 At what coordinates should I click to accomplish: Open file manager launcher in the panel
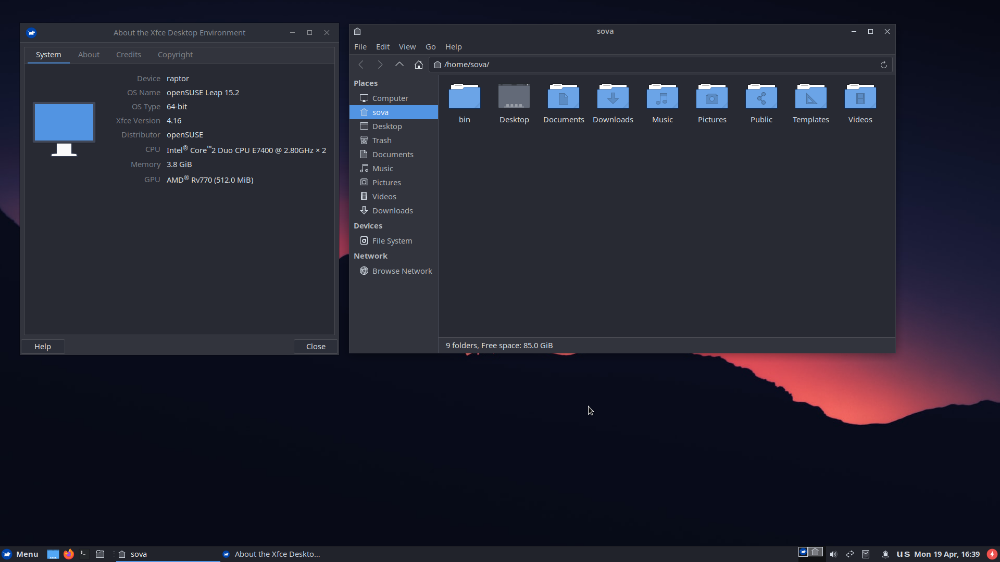pyautogui.click(x=99, y=554)
